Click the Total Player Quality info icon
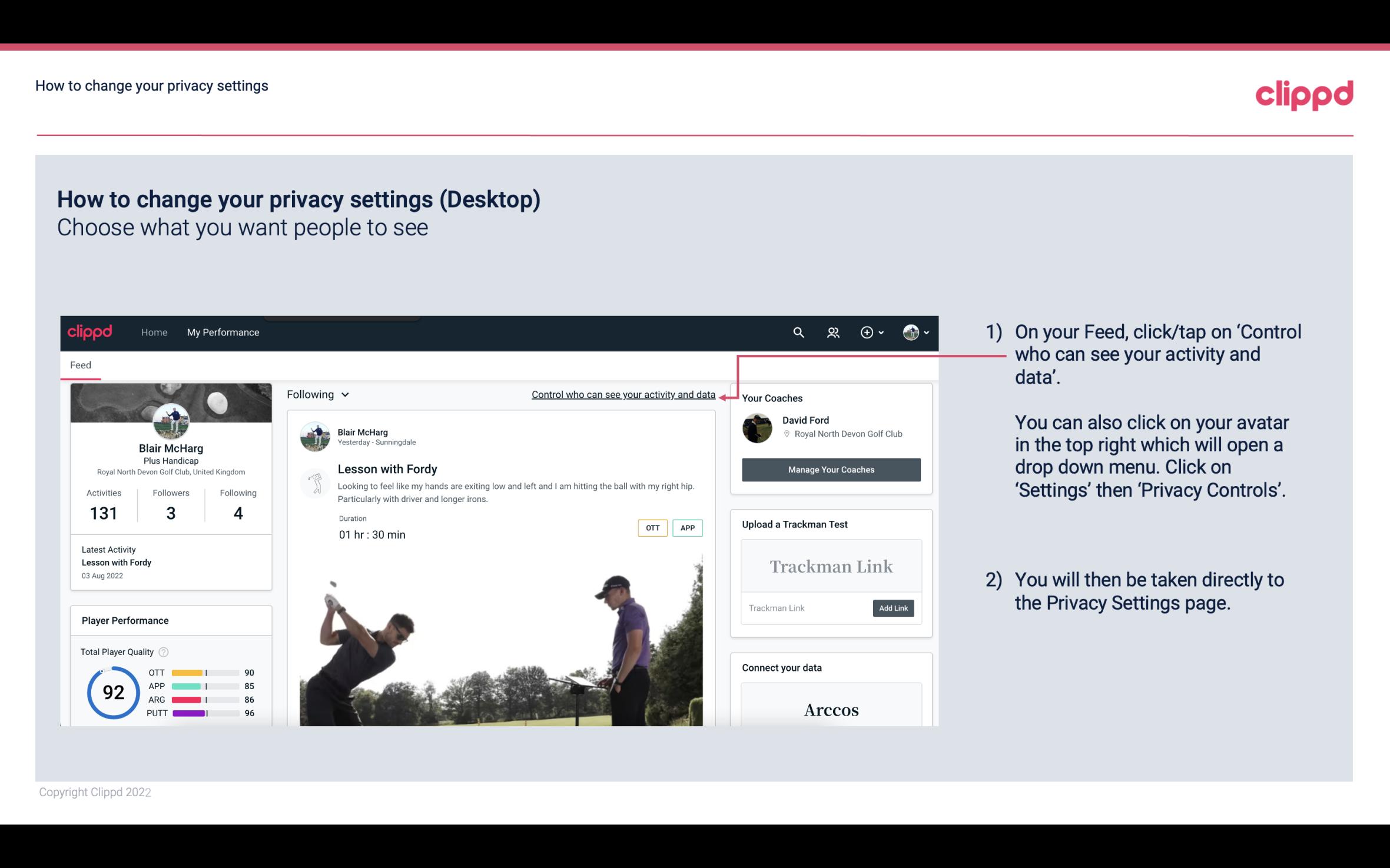Viewport: 1390px width, 868px height. click(163, 651)
